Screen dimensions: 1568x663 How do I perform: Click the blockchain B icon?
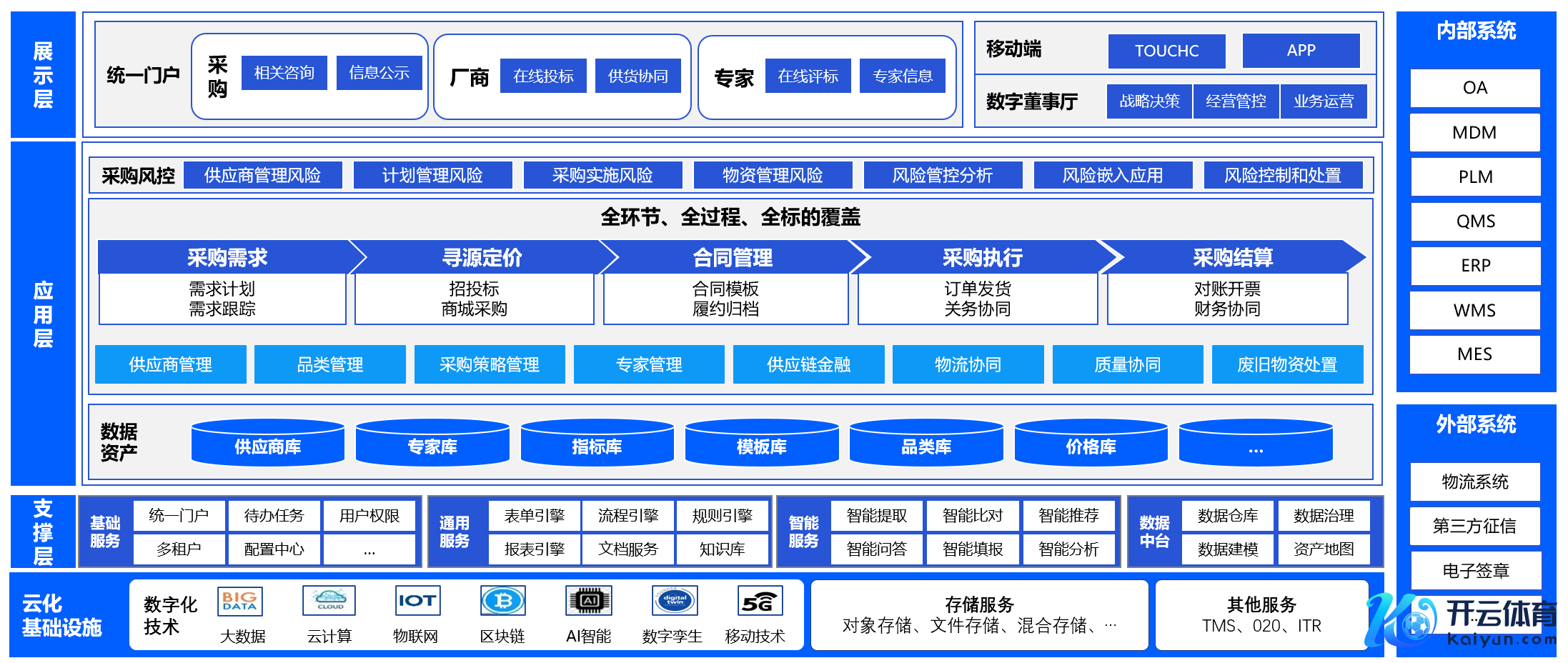pos(503,601)
